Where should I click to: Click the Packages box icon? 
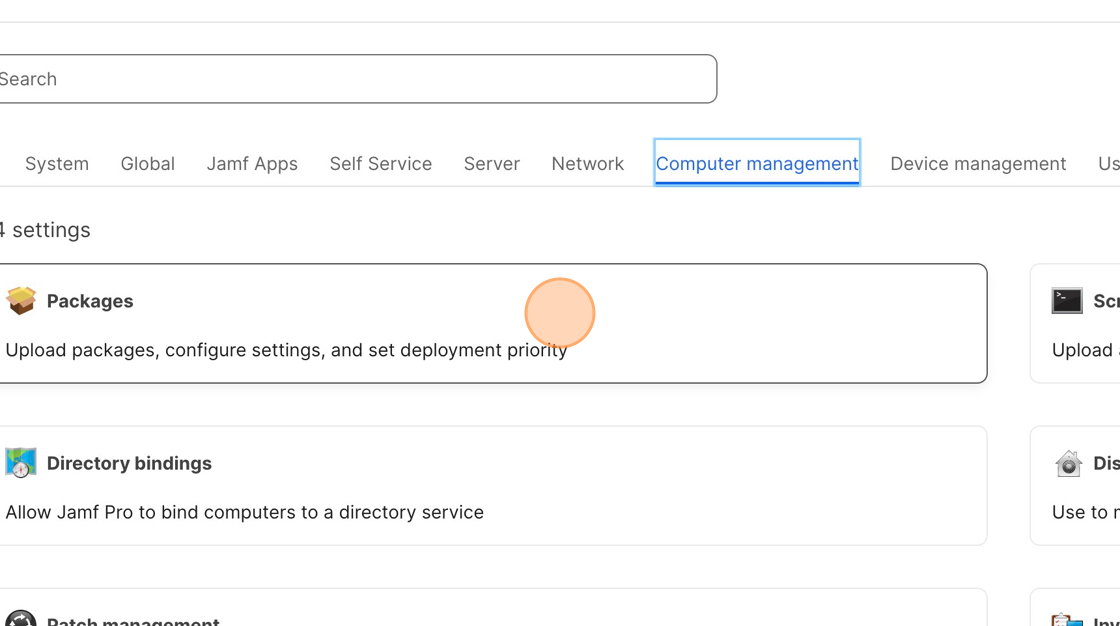click(21, 301)
